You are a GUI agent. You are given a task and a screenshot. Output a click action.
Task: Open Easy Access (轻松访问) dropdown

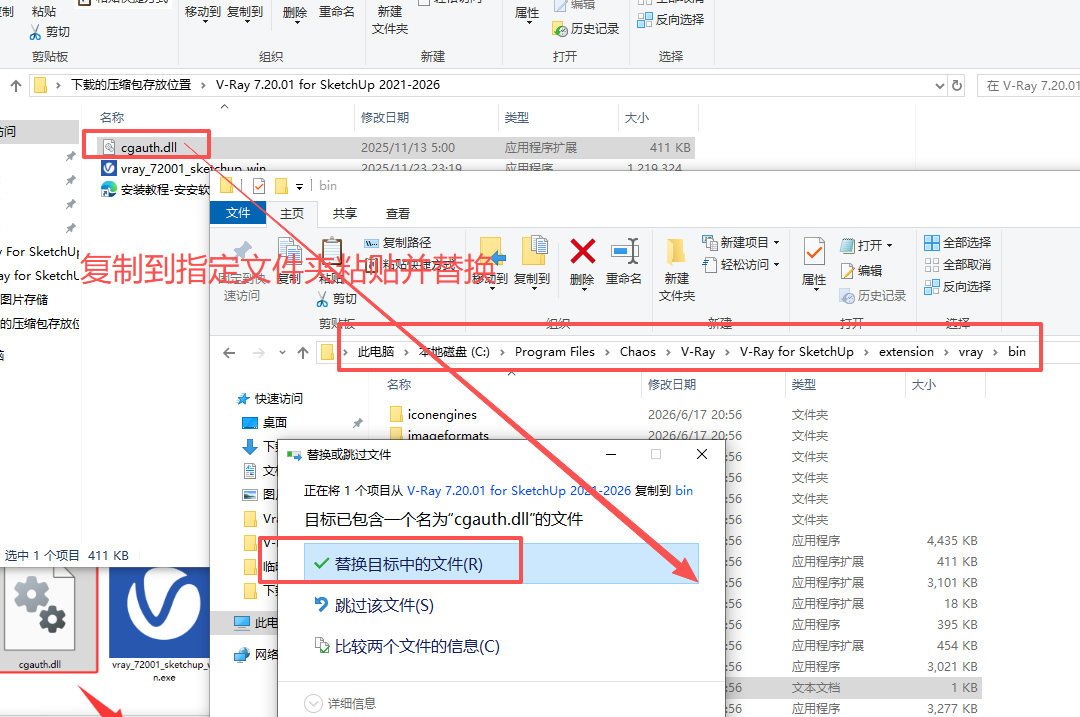coord(741,264)
